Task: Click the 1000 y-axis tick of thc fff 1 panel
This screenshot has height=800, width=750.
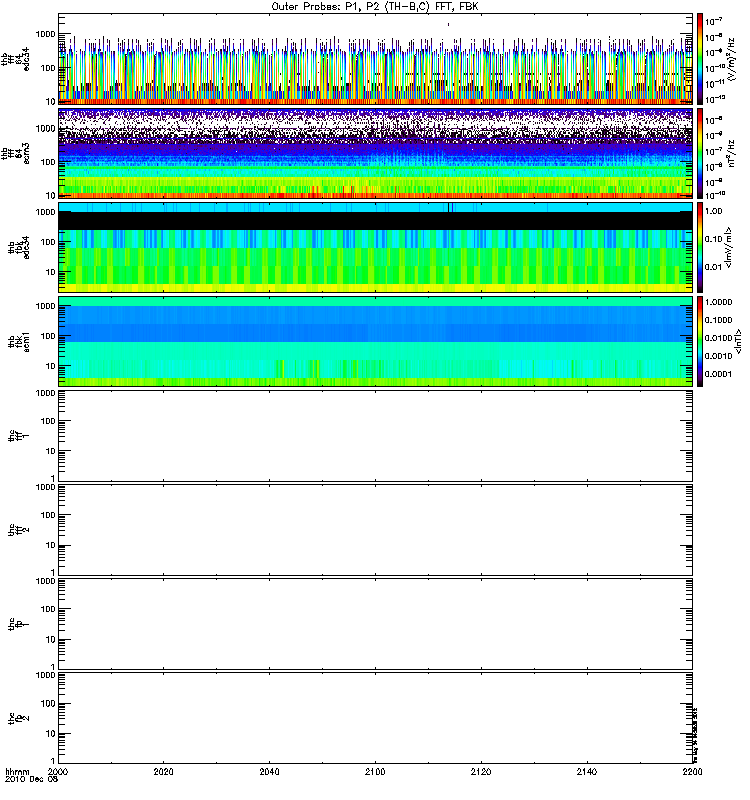Action: point(45,393)
